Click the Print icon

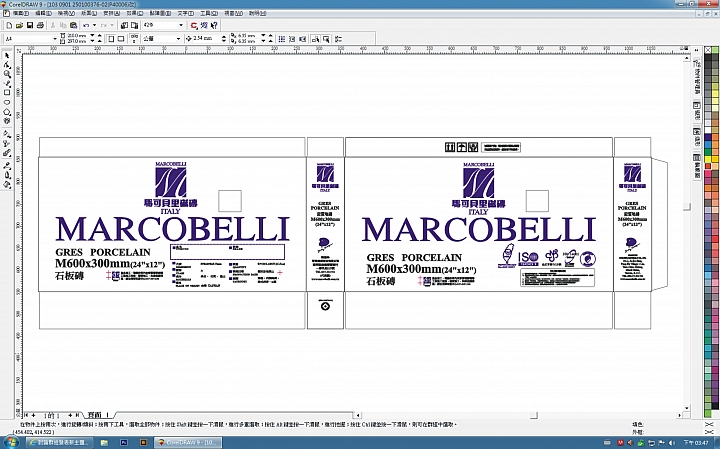pos(40,25)
